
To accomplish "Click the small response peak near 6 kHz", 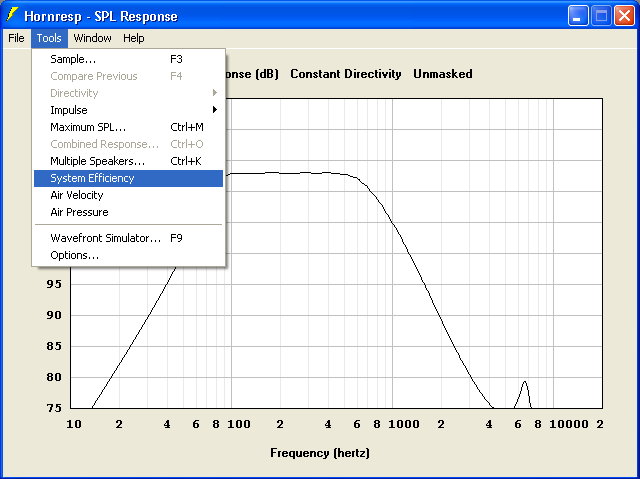I will click(x=524, y=384).
